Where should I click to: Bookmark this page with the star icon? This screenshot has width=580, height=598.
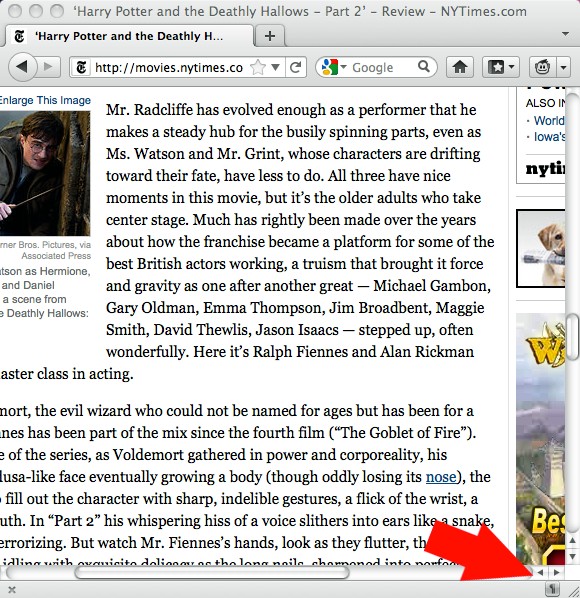point(258,68)
